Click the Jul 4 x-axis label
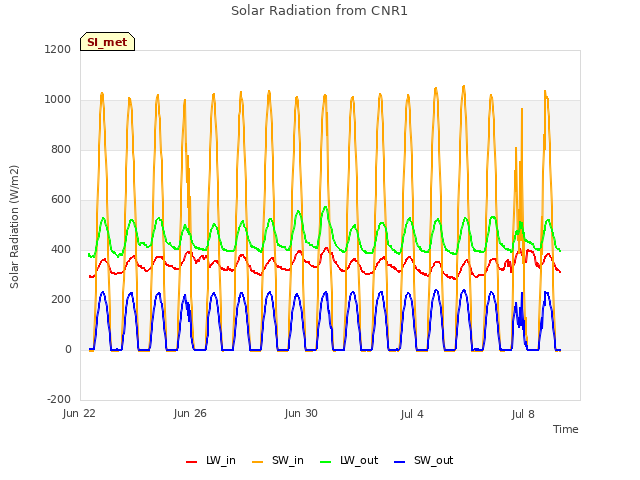Image resolution: width=640 pixels, height=480 pixels. (x=412, y=414)
